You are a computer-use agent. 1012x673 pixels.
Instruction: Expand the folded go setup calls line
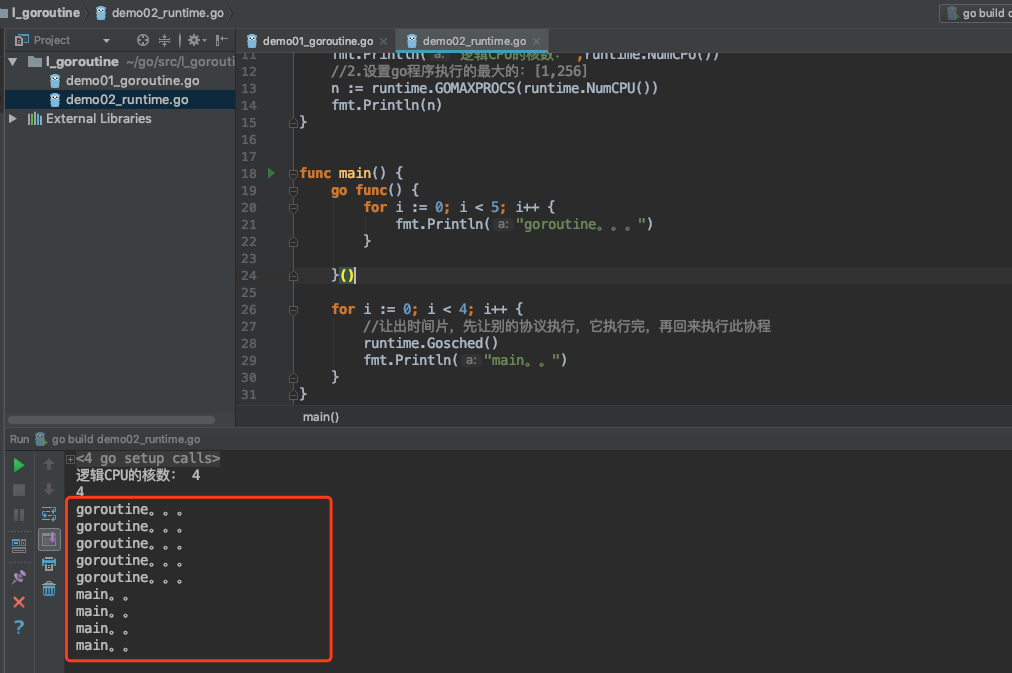70,459
